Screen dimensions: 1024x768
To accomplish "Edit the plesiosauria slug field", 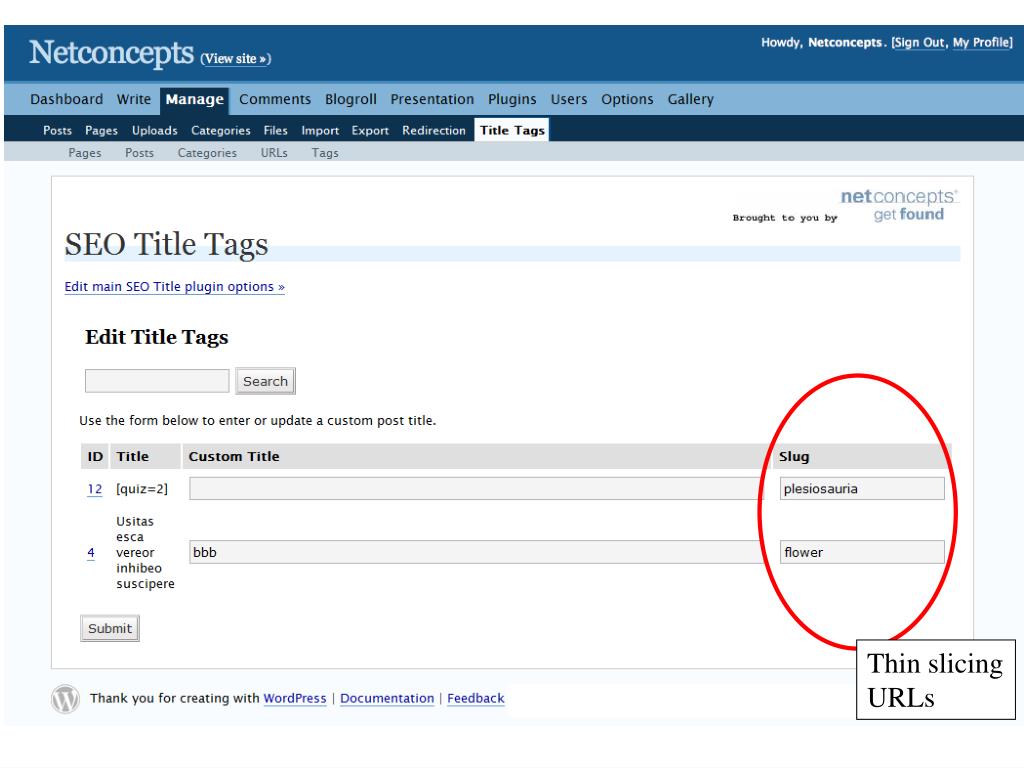I will [x=862, y=488].
